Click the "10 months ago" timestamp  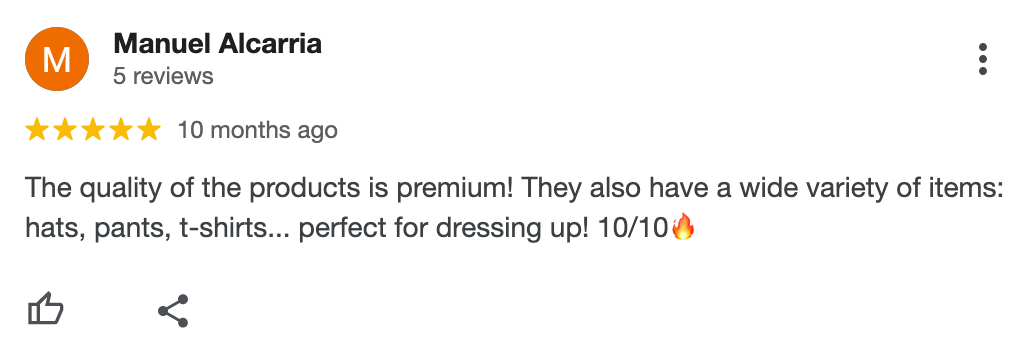tap(258, 130)
